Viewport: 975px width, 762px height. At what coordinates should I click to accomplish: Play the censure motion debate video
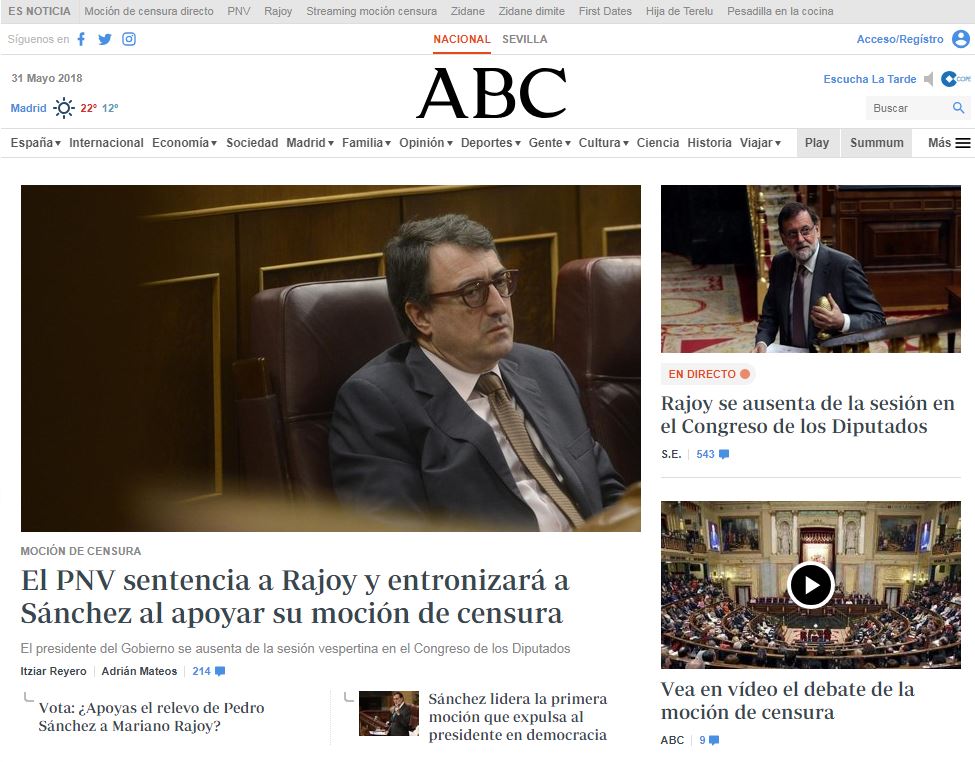810,585
